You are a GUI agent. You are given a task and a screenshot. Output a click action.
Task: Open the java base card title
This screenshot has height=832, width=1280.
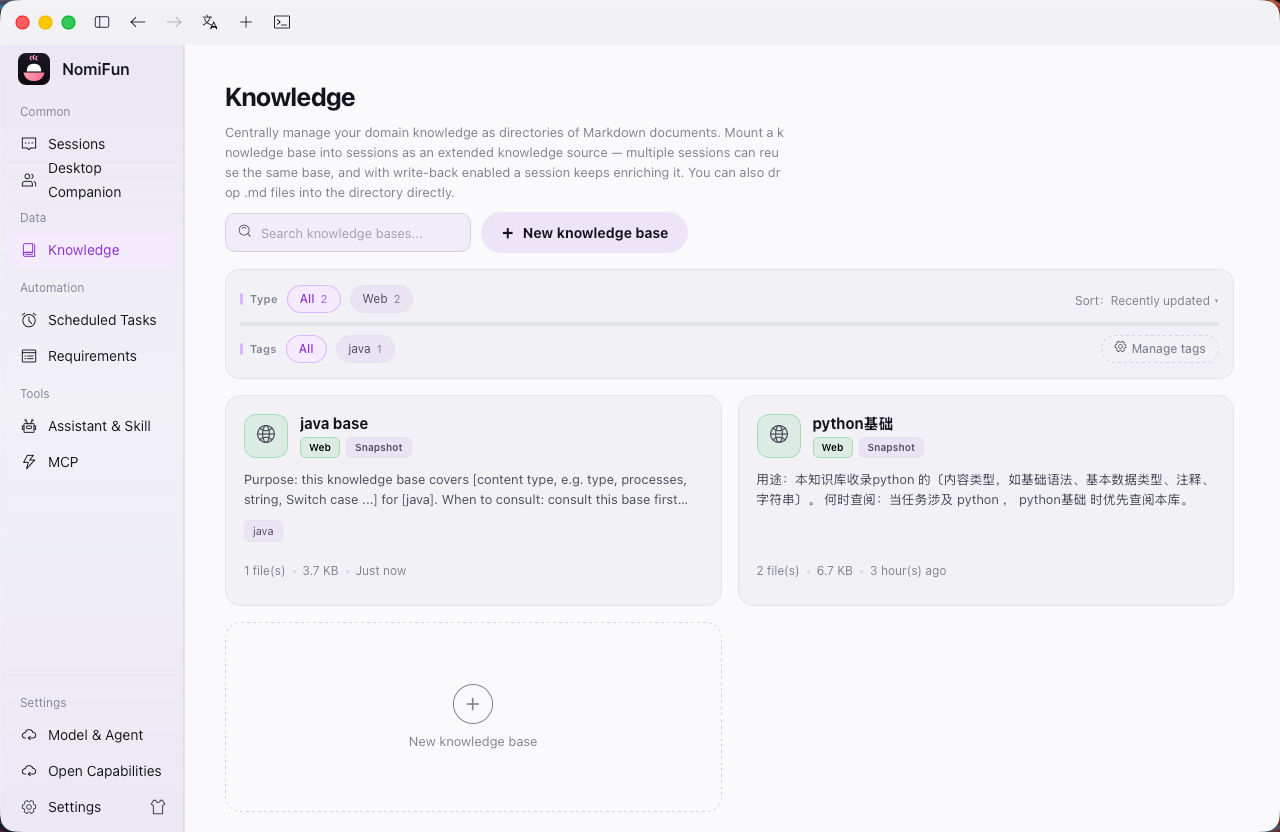pyautogui.click(x=334, y=424)
